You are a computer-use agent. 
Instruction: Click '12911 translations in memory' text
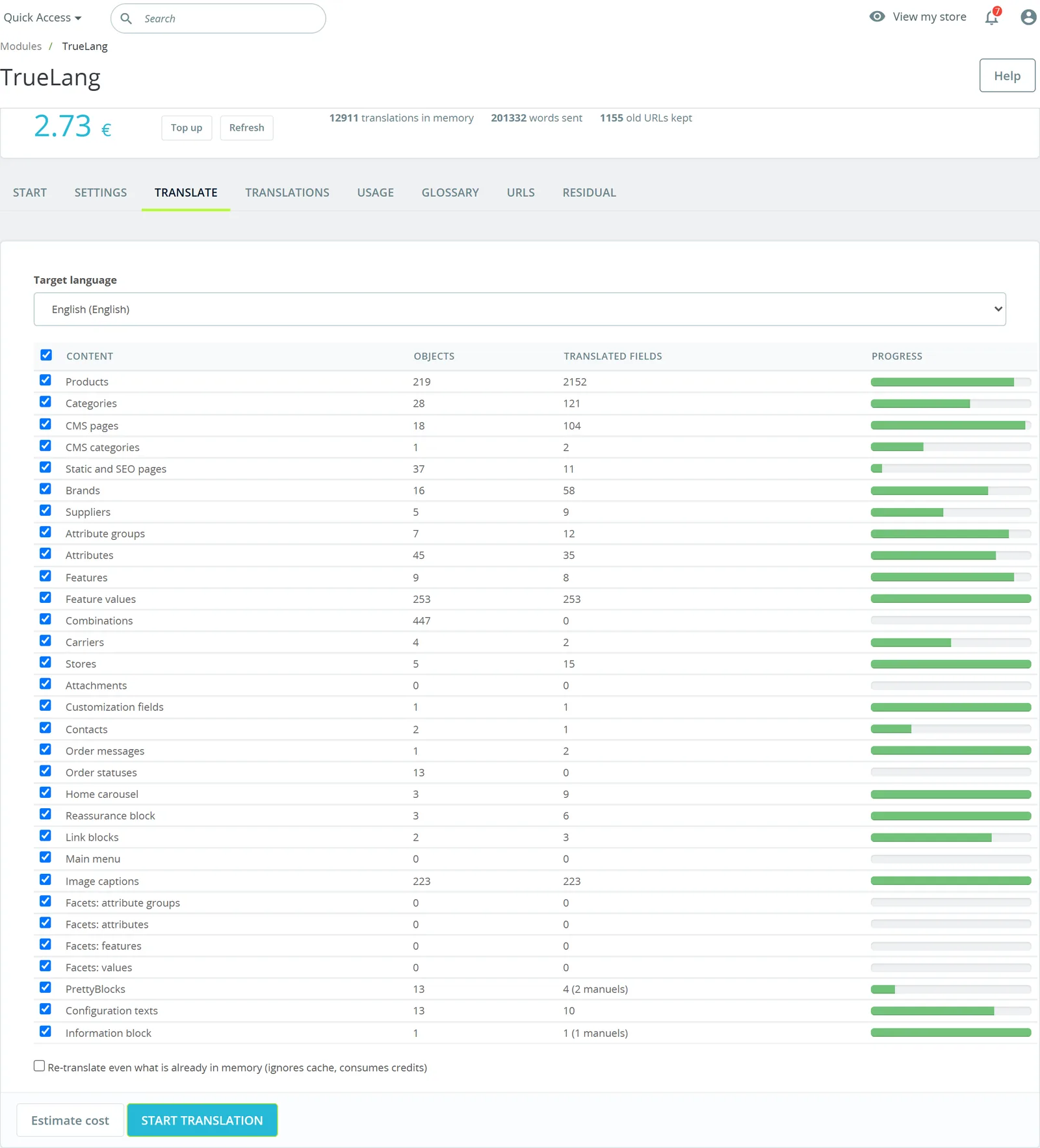point(401,118)
